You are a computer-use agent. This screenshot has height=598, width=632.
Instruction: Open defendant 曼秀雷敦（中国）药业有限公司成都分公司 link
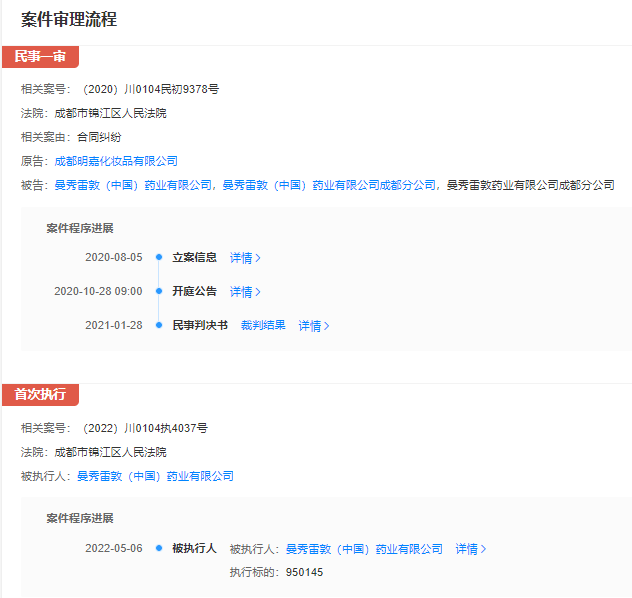(x=329, y=185)
